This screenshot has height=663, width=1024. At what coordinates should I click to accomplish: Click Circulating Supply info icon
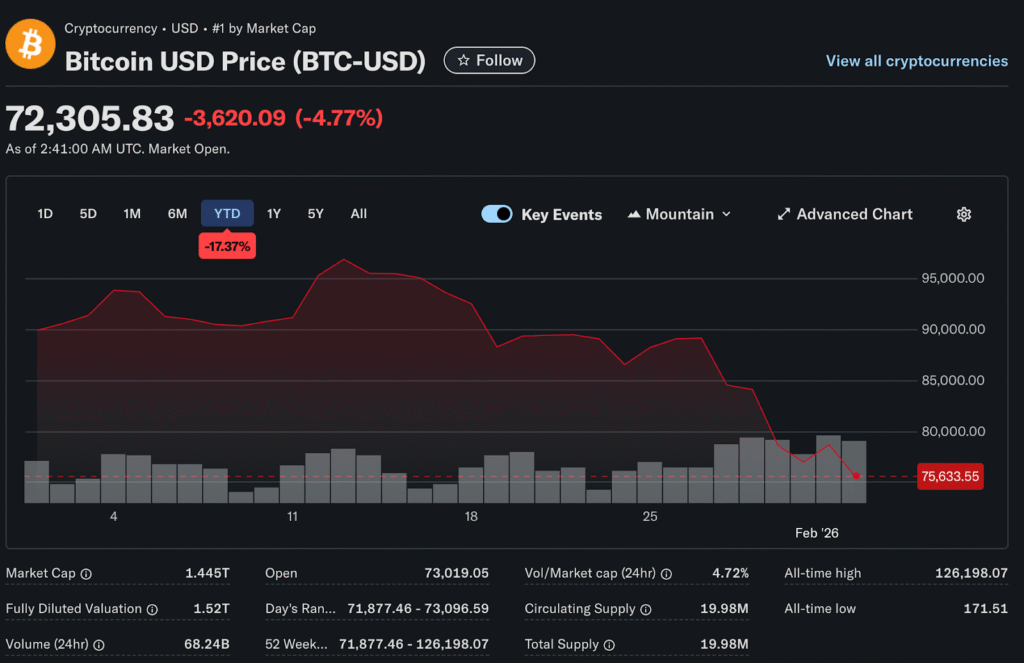click(646, 609)
